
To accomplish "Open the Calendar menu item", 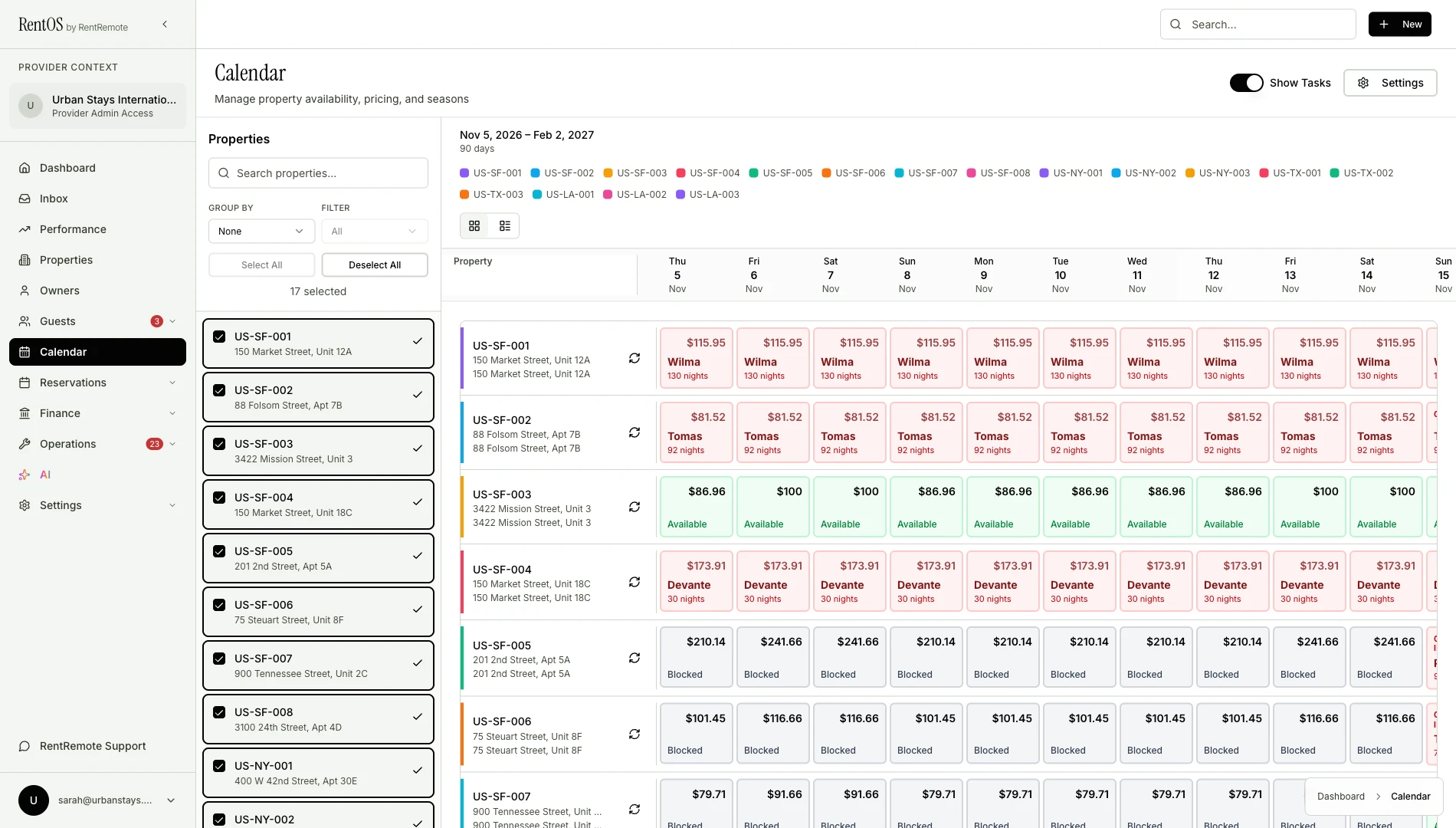I will [97, 352].
